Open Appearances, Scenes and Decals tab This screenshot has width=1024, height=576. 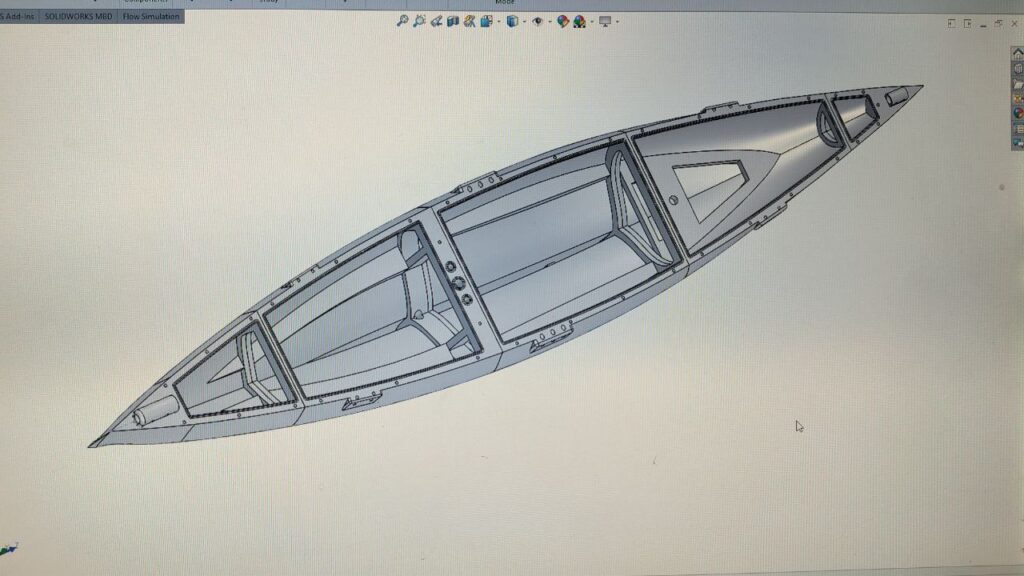(1017, 114)
